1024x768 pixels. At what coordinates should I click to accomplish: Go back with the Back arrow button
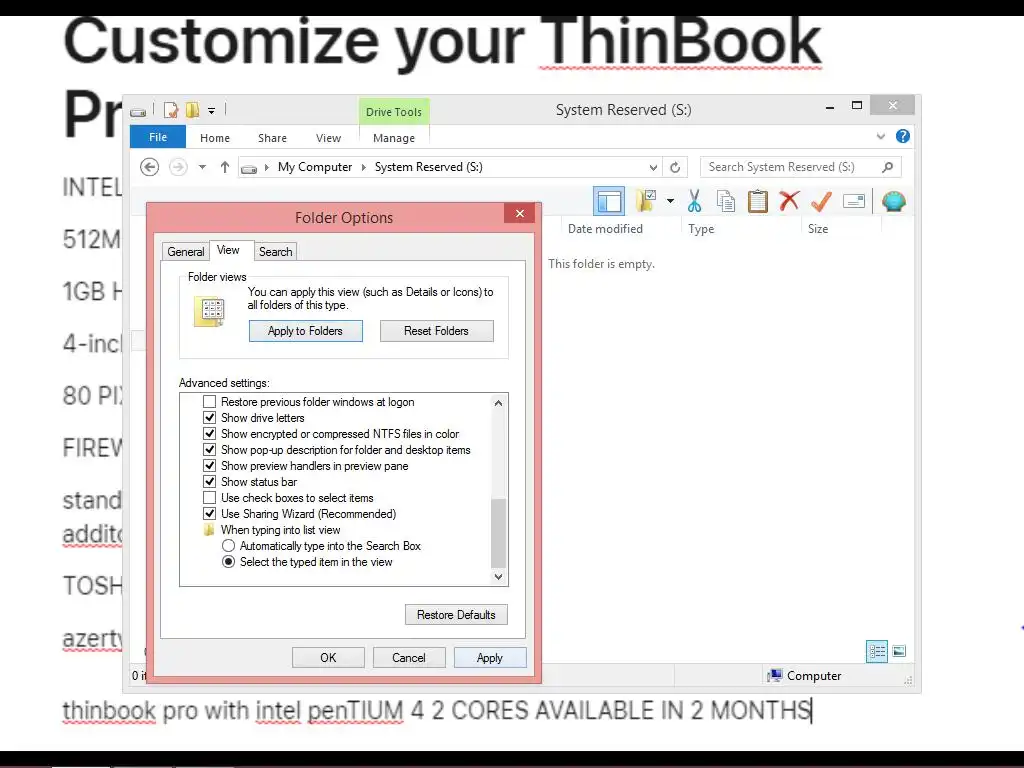coord(150,167)
